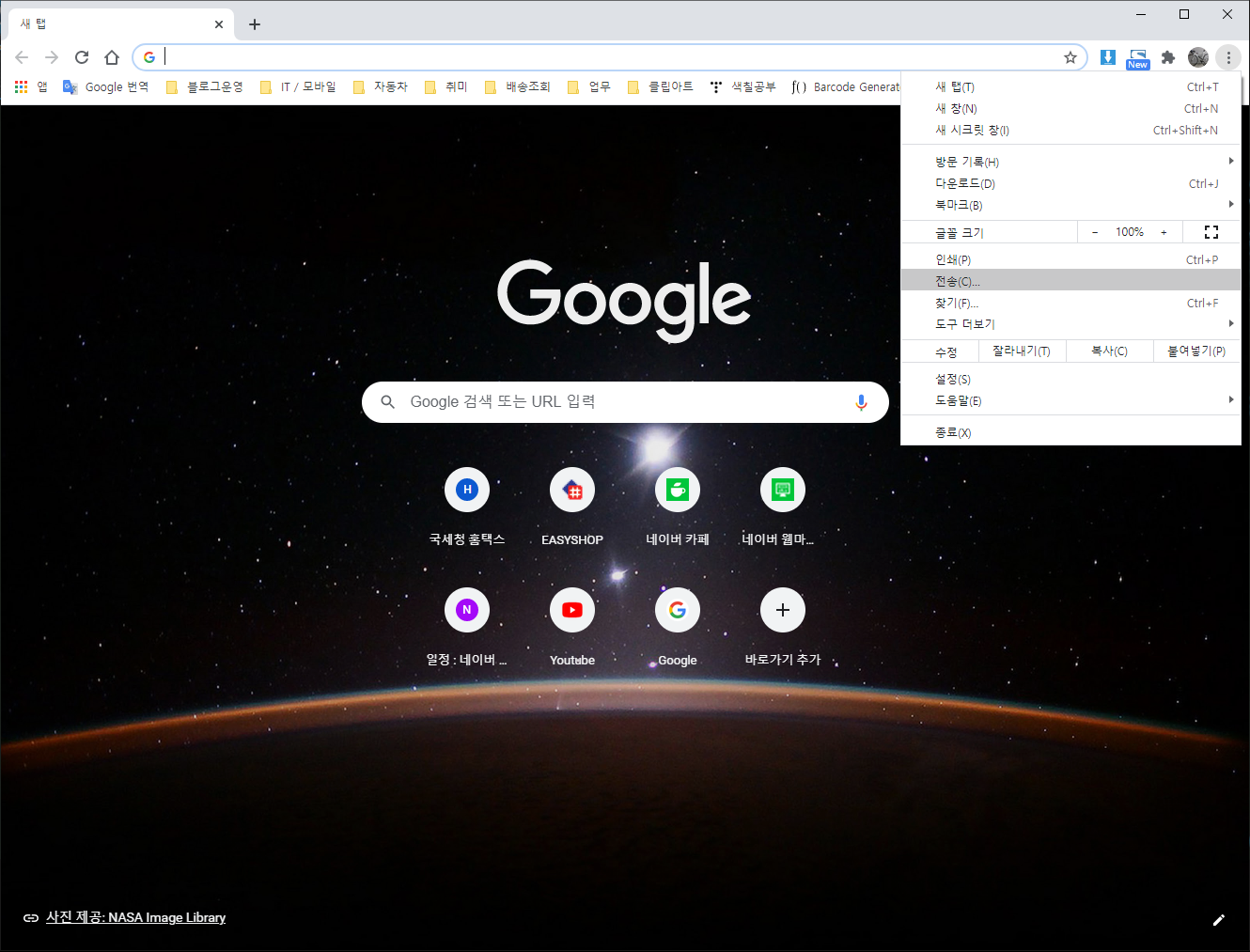The width and height of the screenshot is (1250, 952).
Task: Open the 업무 bookmark folder
Action: (589, 86)
